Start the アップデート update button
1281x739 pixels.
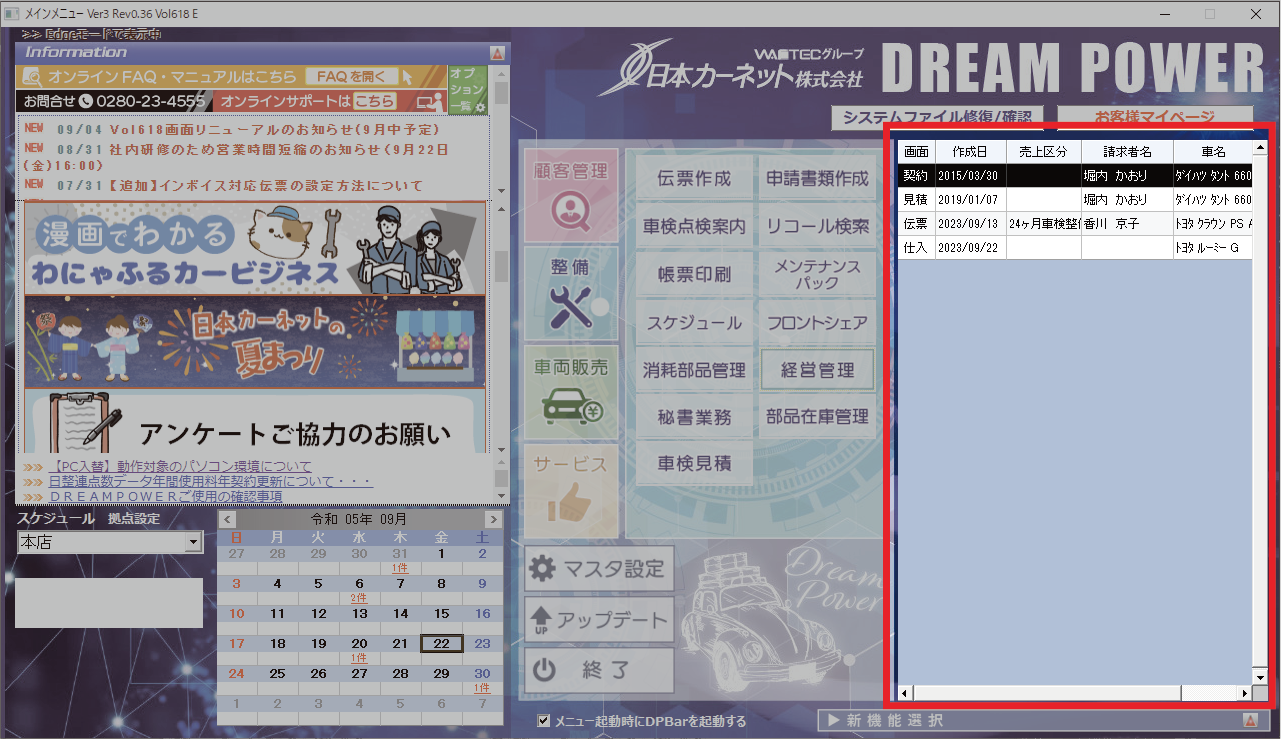pyautogui.click(x=599, y=619)
